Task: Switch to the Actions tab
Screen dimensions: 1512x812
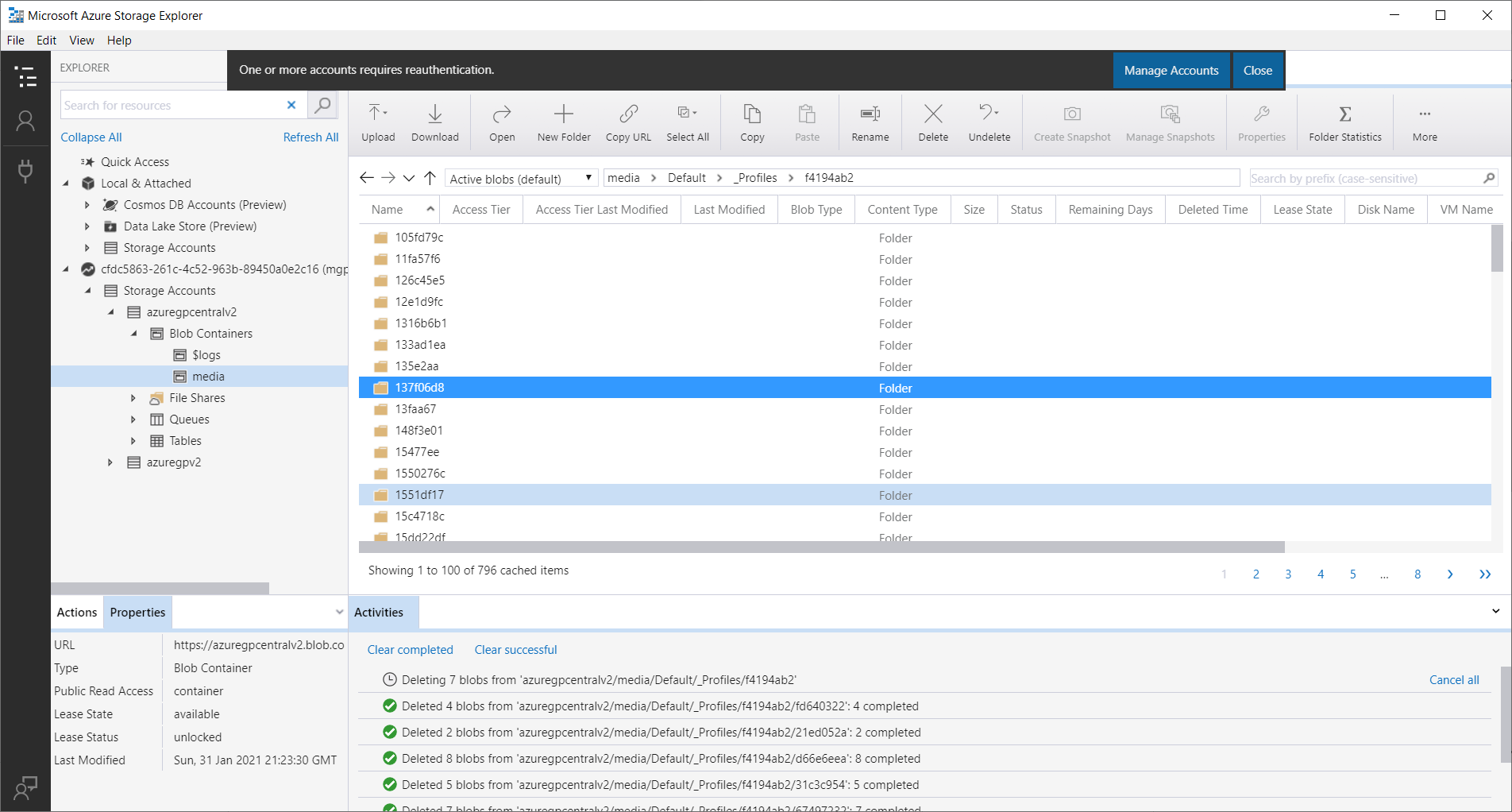Action: coord(77,613)
